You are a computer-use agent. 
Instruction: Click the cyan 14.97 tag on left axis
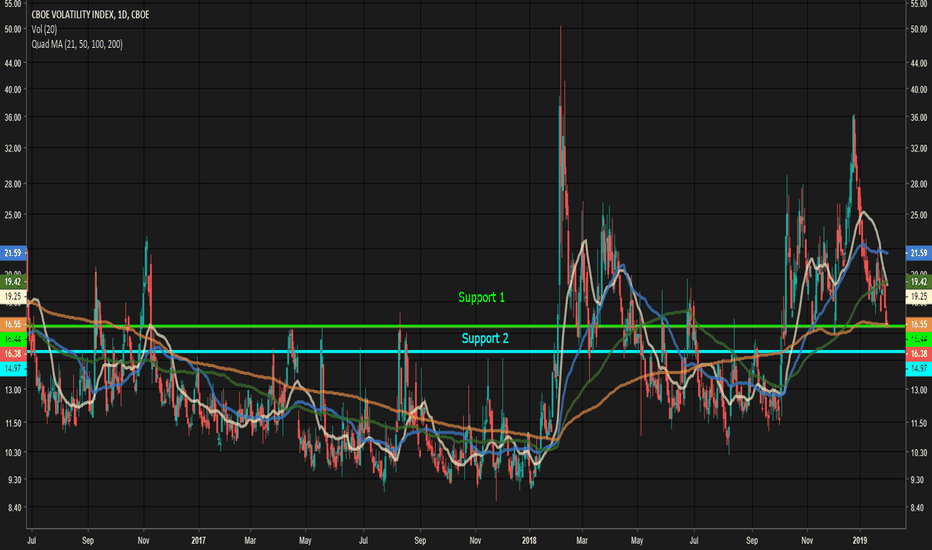click(x=13, y=368)
